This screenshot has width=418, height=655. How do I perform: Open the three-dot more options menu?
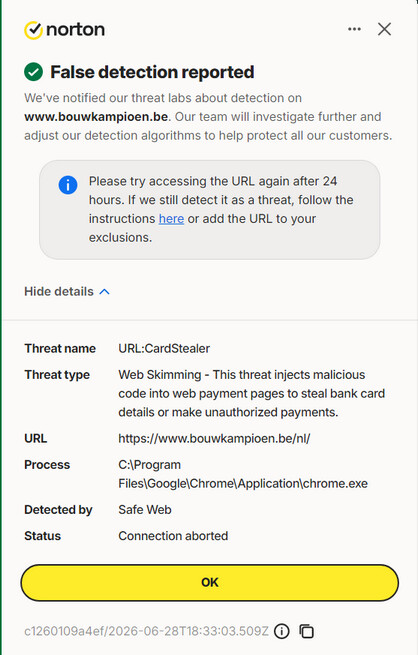click(x=354, y=29)
